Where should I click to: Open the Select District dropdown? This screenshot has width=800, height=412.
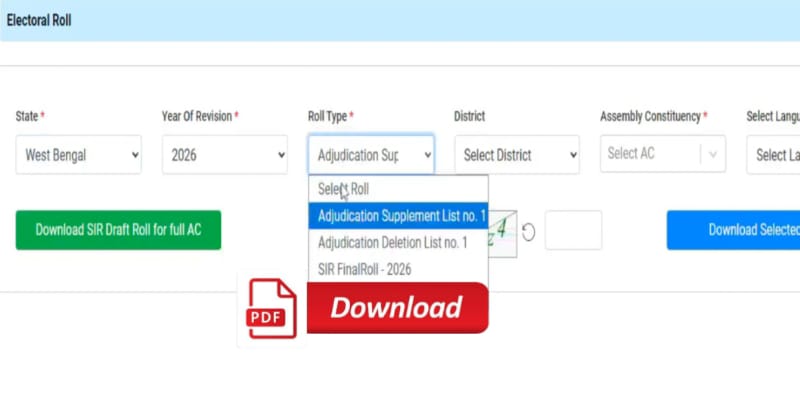click(517, 155)
